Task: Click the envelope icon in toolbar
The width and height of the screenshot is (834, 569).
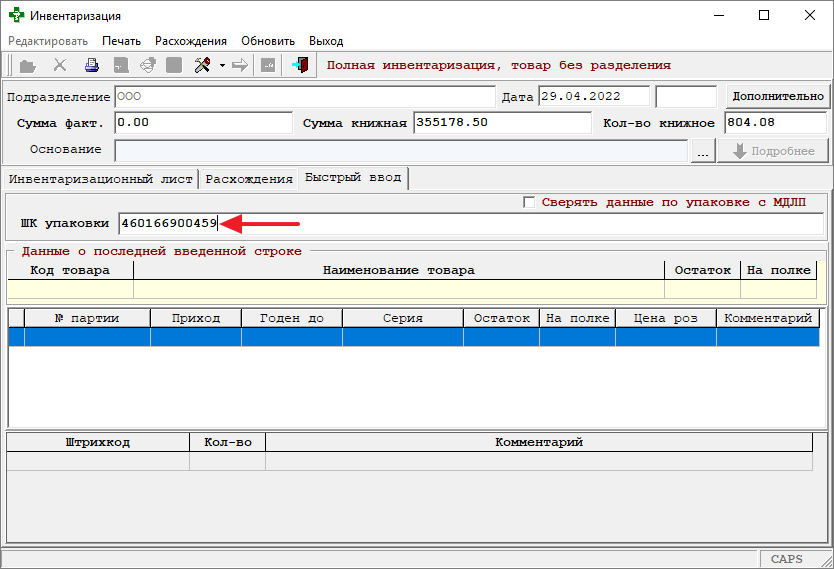Action: (x=147, y=66)
